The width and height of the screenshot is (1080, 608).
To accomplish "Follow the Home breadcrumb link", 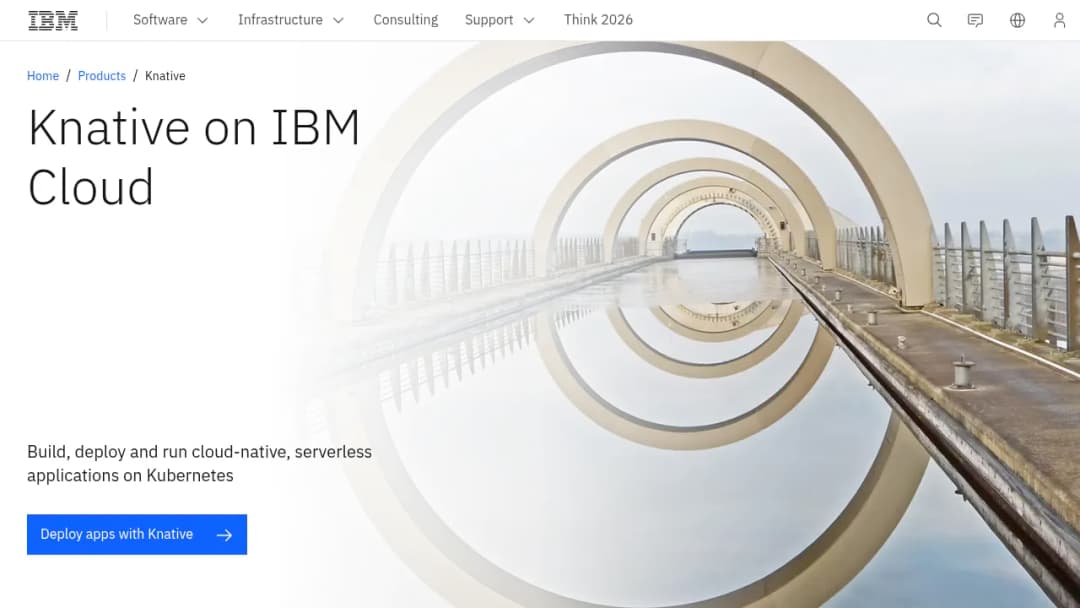I will click(x=43, y=76).
